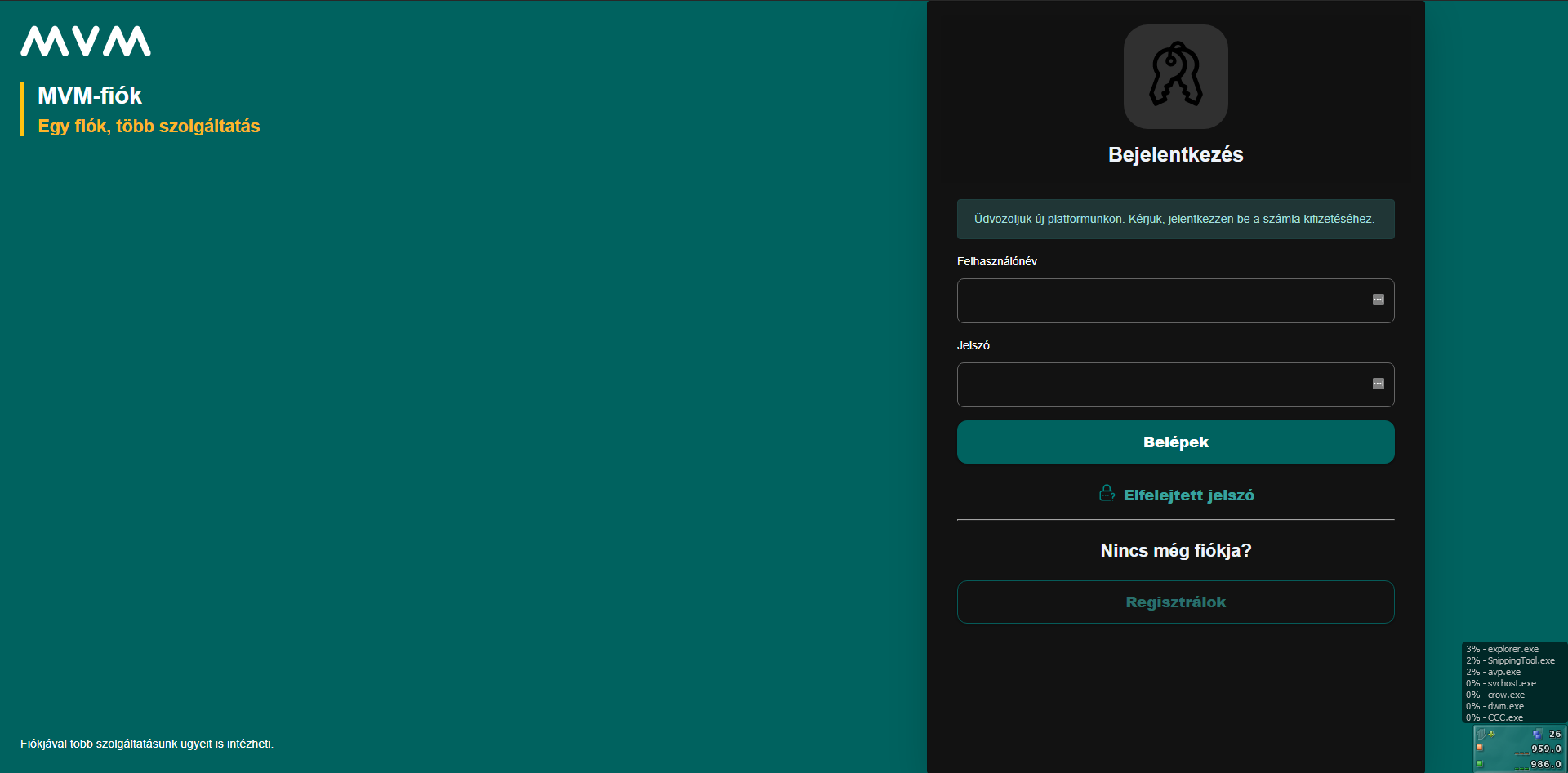Click 'Nincs még fiókja?' heading
Viewport: 1568px width, 773px height.
coord(1176,550)
